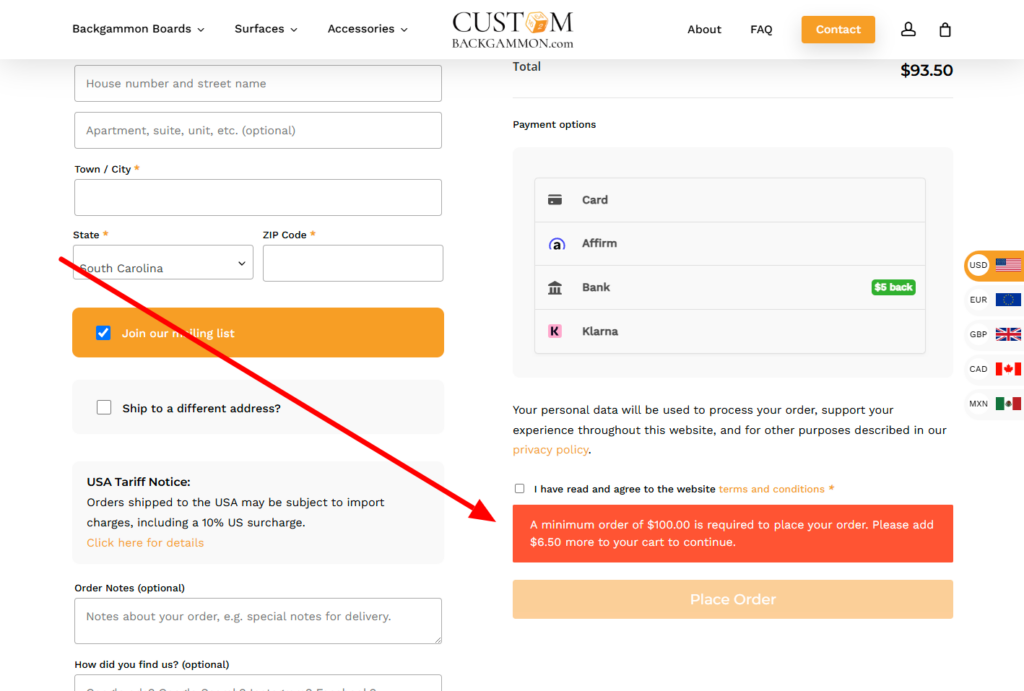Click the Custom Backgammon logo
This screenshot has width=1024, height=691.
[513, 30]
